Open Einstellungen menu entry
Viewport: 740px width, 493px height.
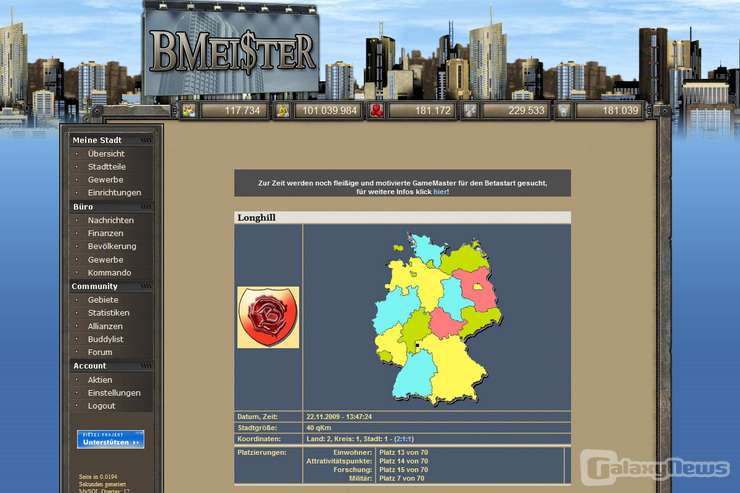pos(114,393)
